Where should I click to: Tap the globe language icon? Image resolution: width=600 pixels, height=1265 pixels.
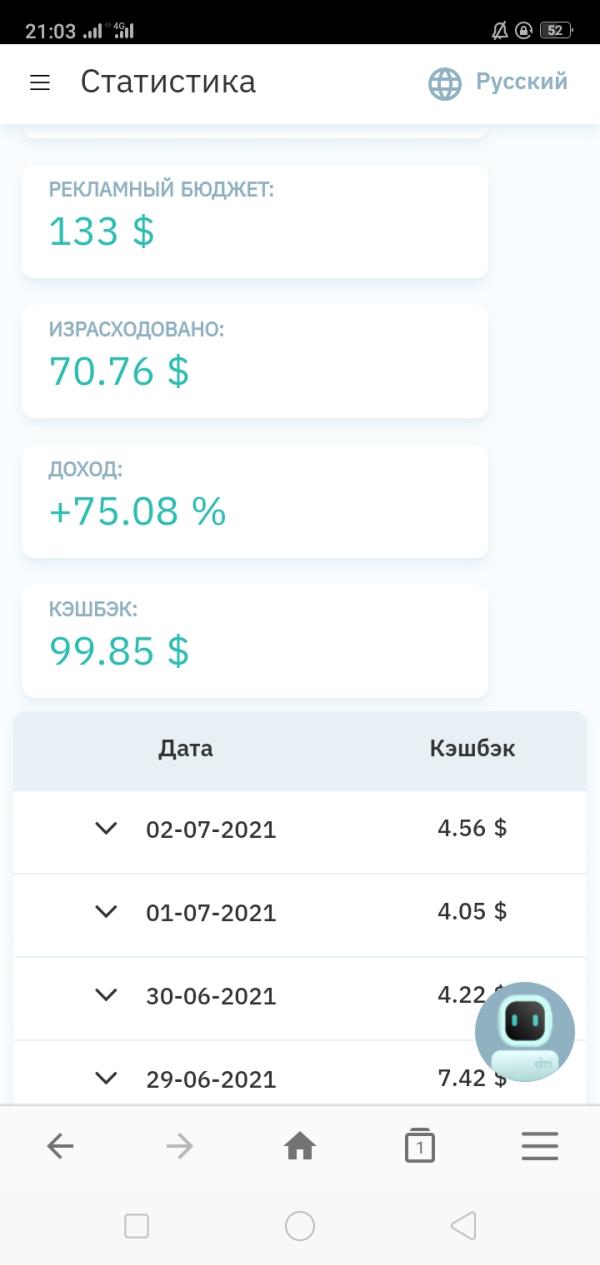click(x=445, y=83)
